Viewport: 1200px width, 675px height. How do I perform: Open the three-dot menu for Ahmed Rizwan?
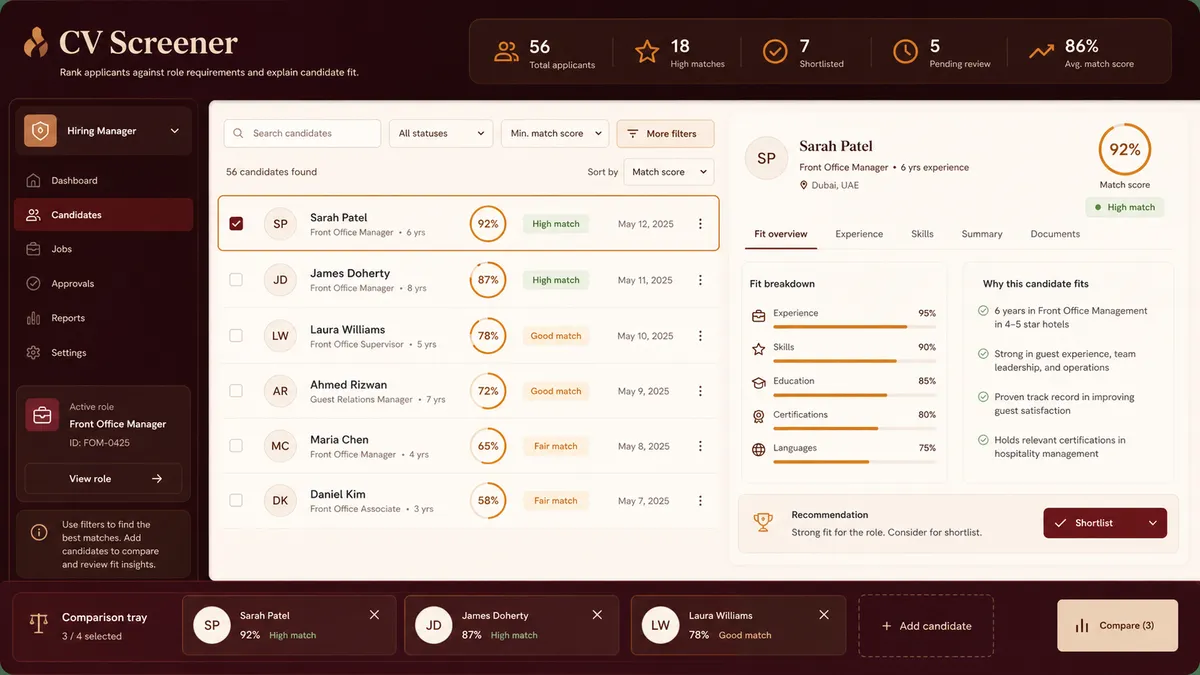[700, 391]
